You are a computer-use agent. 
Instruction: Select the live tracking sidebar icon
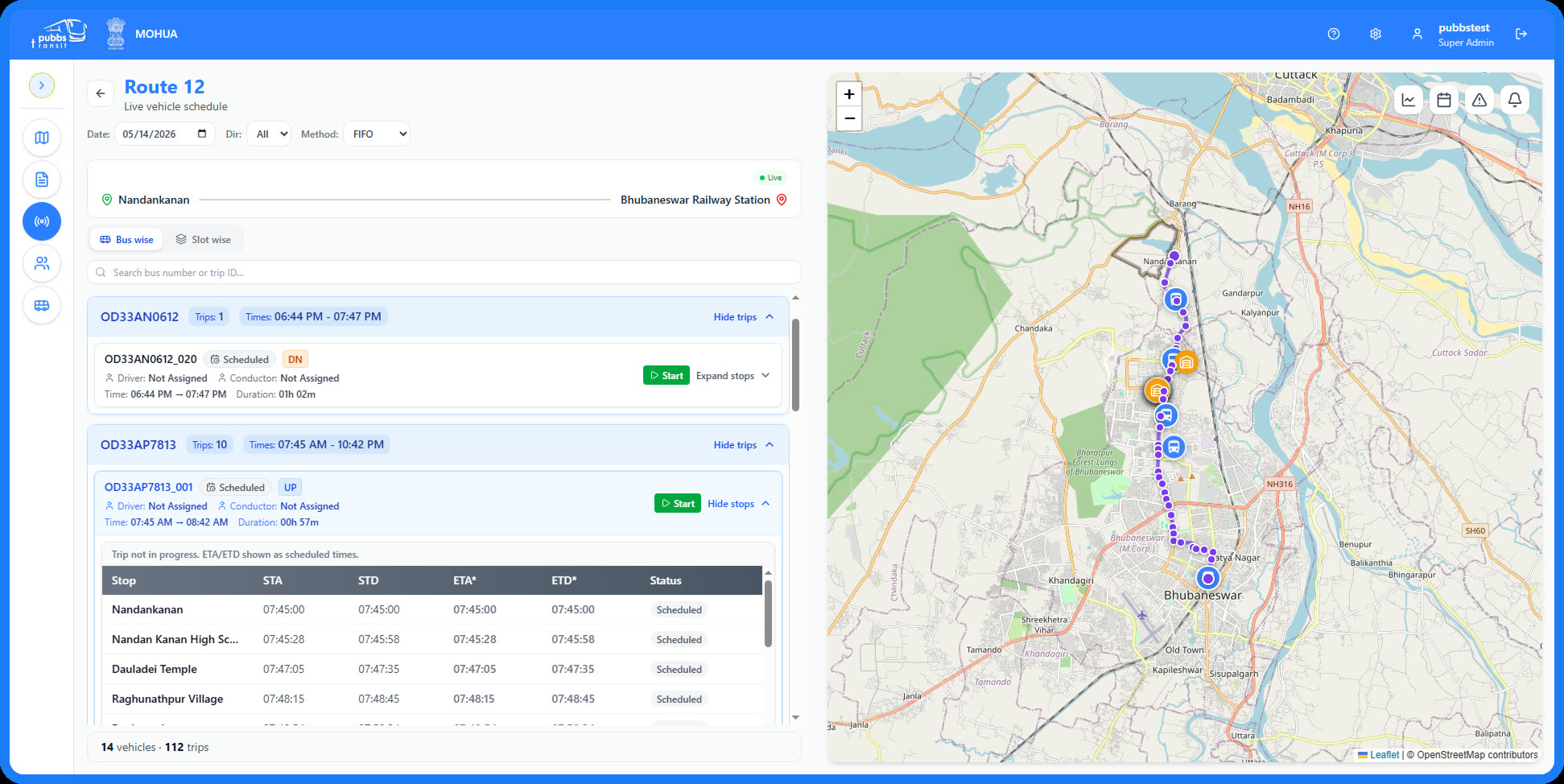[42, 221]
